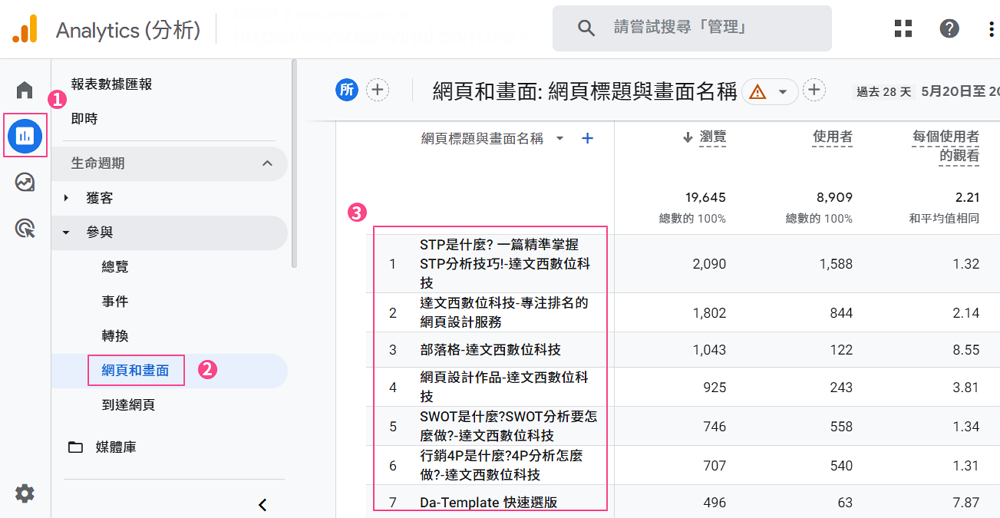Add comparison with dashed plus circle
Image resolution: width=1000 pixels, height=518 pixels.
[378, 90]
